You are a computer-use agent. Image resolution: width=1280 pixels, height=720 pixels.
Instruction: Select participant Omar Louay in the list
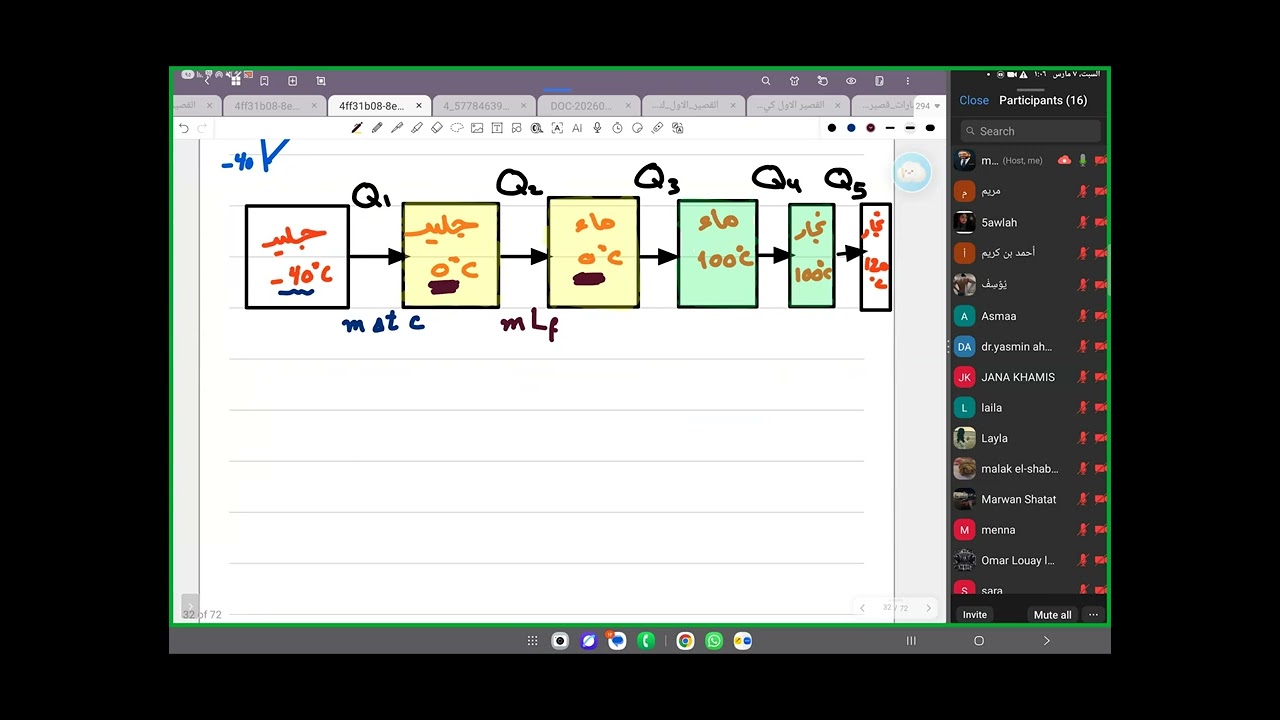pos(1030,560)
